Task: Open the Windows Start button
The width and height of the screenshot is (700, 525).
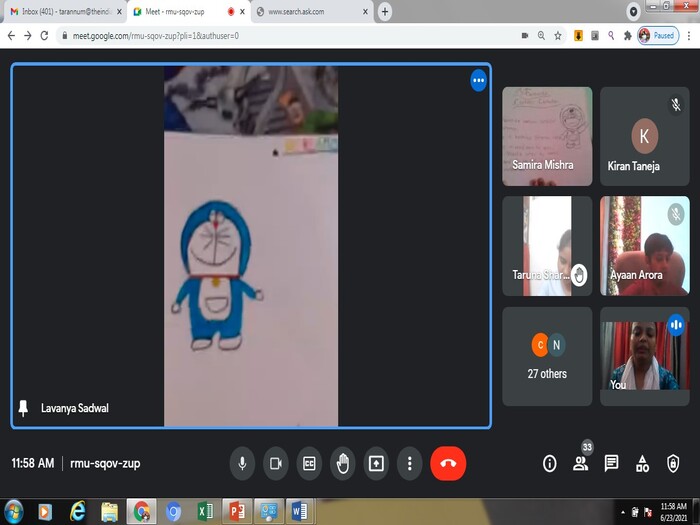Action: click(x=13, y=512)
